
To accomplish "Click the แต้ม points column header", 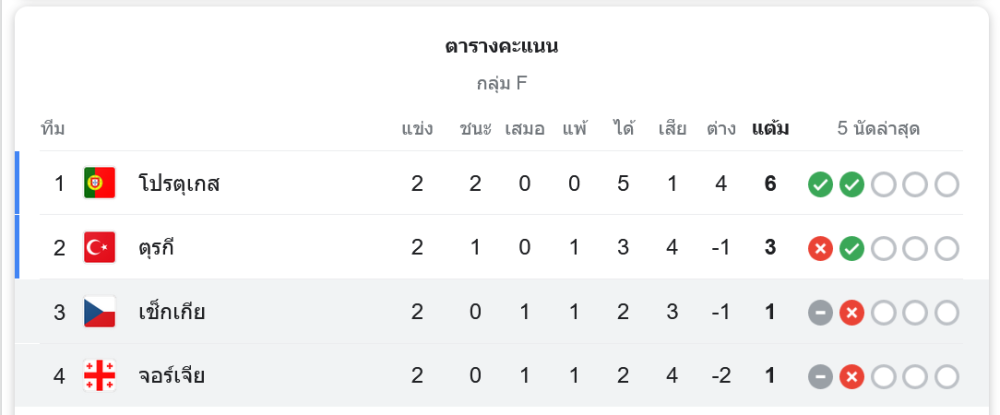I will click(x=770, y=129).
